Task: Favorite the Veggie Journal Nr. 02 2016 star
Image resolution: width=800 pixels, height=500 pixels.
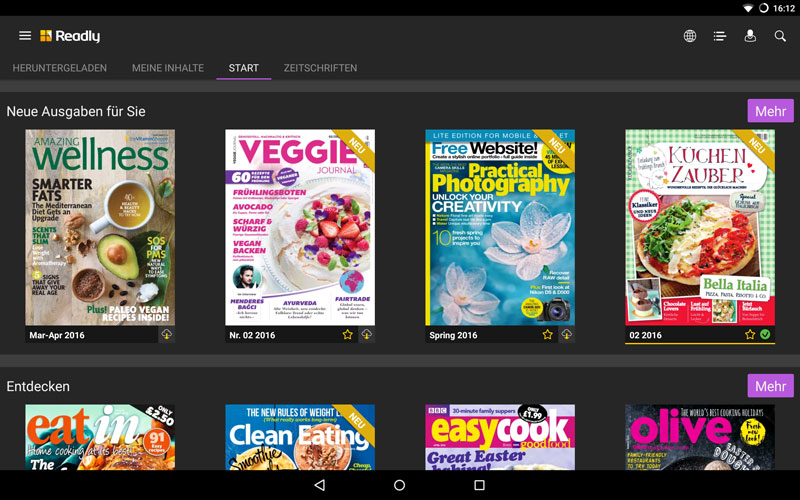Action: click(347, 335)
